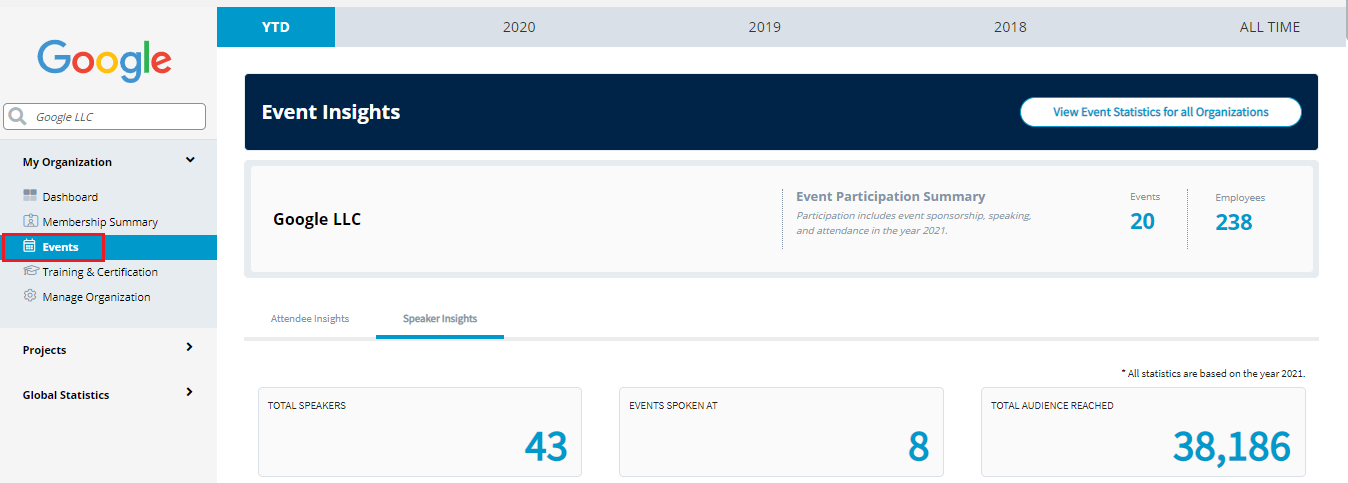The height and width of the screenshot is (483, 1348).
Task: Collapse the My Organization section chevron
Action: tap(190, 160)
